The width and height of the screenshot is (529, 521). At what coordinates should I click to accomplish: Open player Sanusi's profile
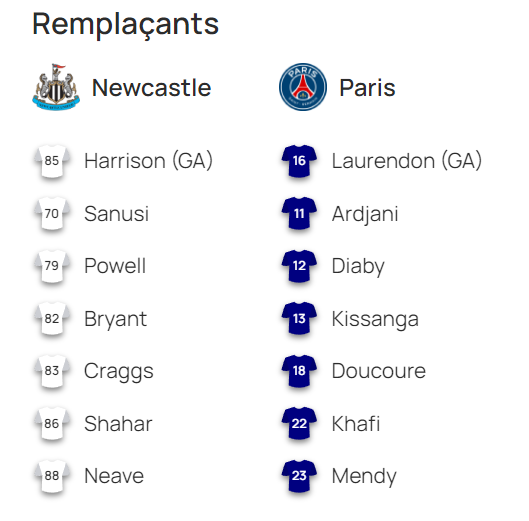pos(116,214)
